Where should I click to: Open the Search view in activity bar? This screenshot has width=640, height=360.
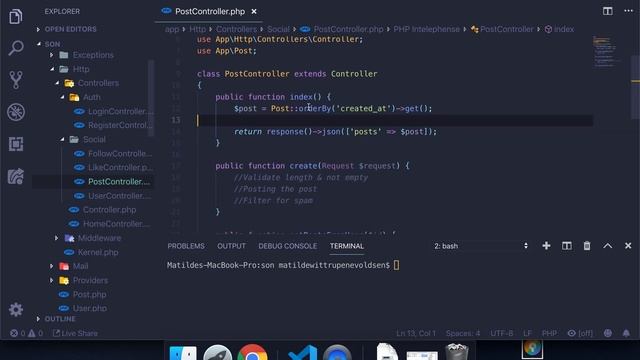click(x=16, y=48)
